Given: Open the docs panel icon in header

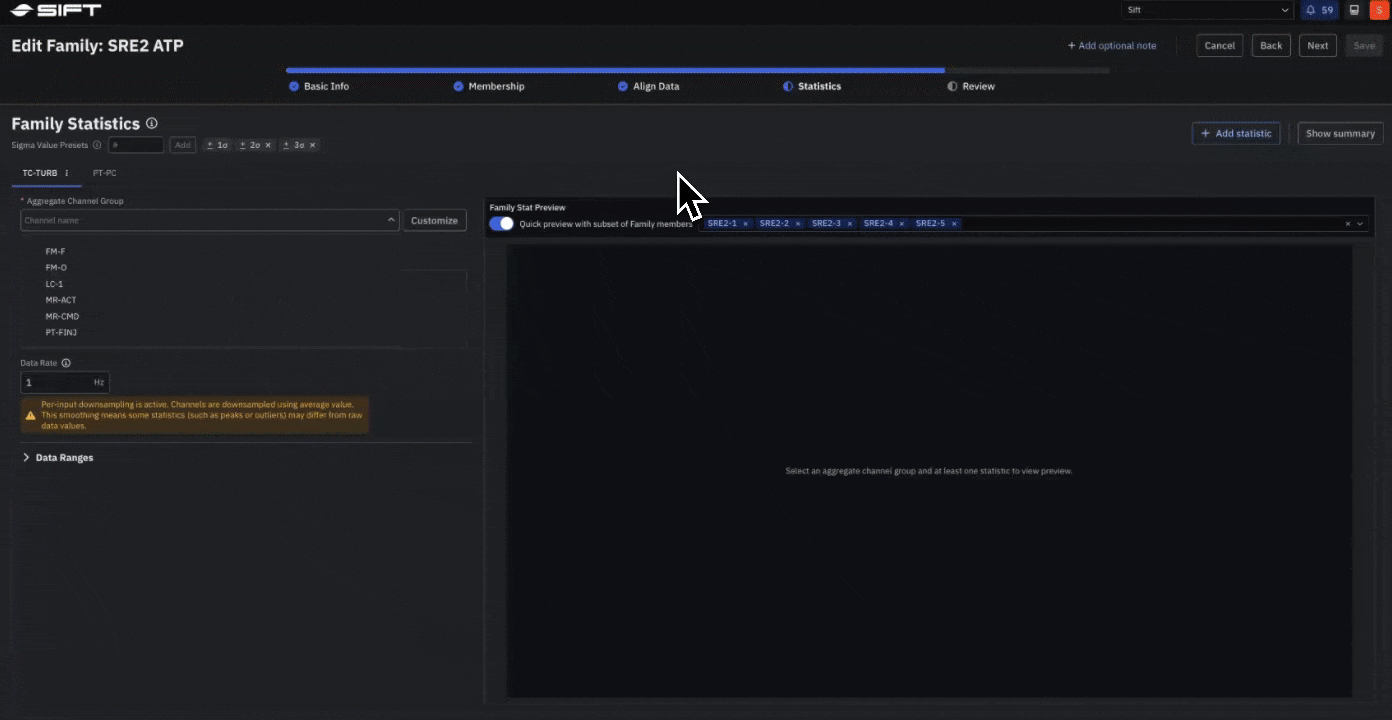Looking at the screenshot, I should [x=1354, y=10].
